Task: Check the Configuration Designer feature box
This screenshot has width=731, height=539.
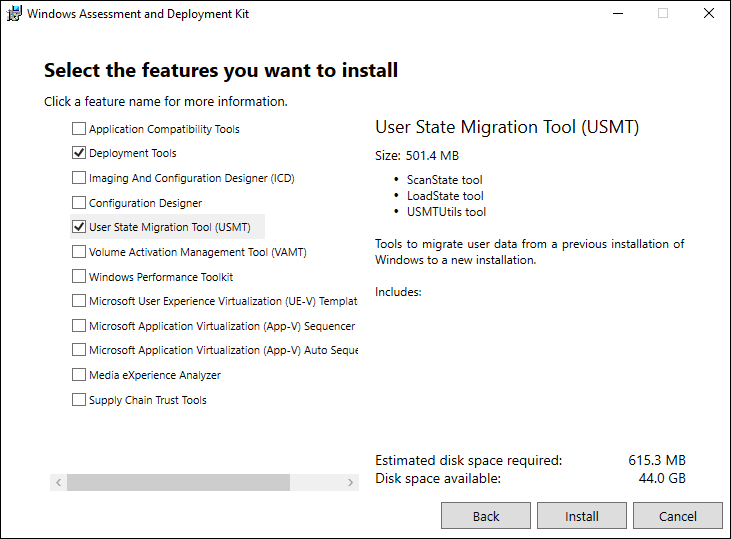Action: tap(79, 203)
